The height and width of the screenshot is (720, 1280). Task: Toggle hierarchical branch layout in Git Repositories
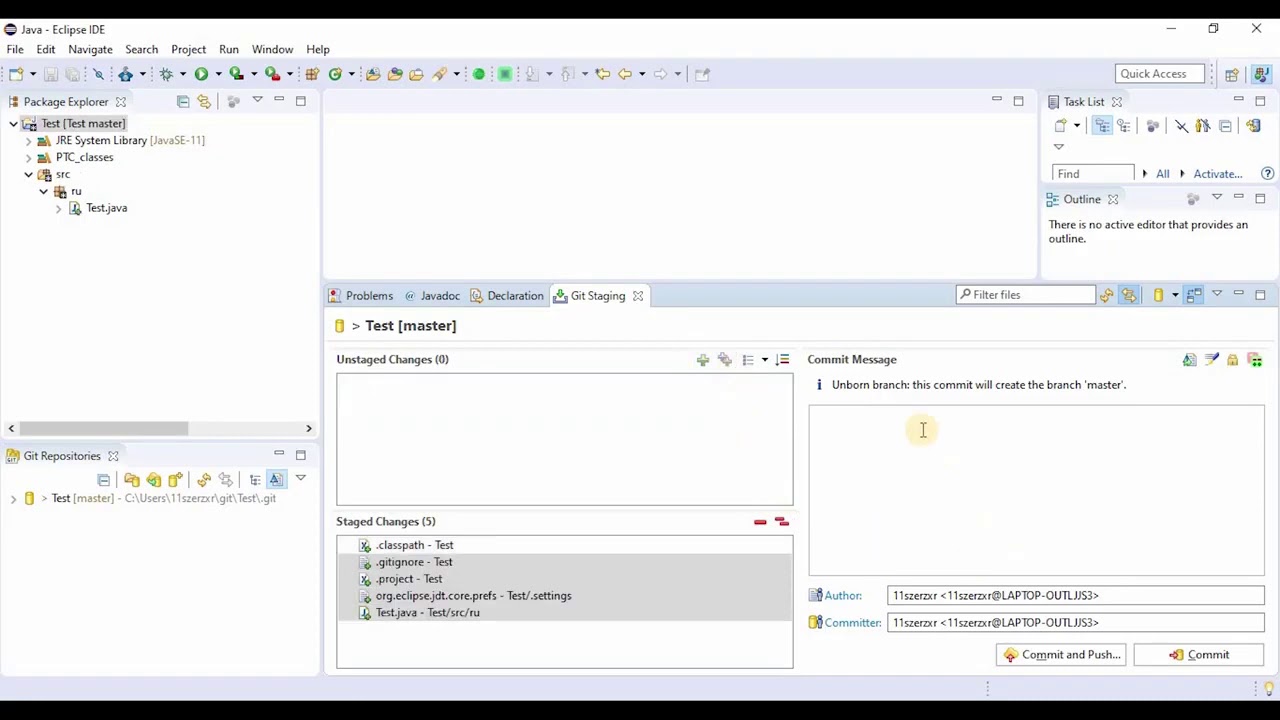255,480
